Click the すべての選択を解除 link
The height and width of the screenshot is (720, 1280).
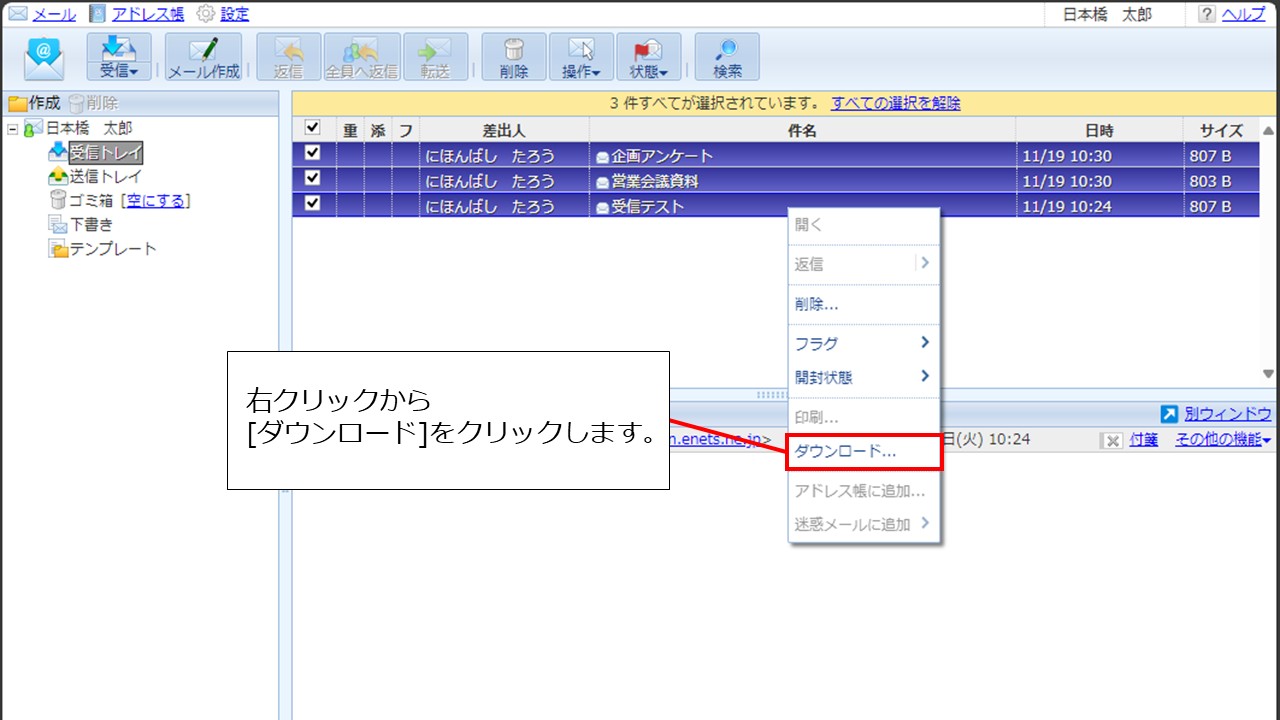pos(895,103)
